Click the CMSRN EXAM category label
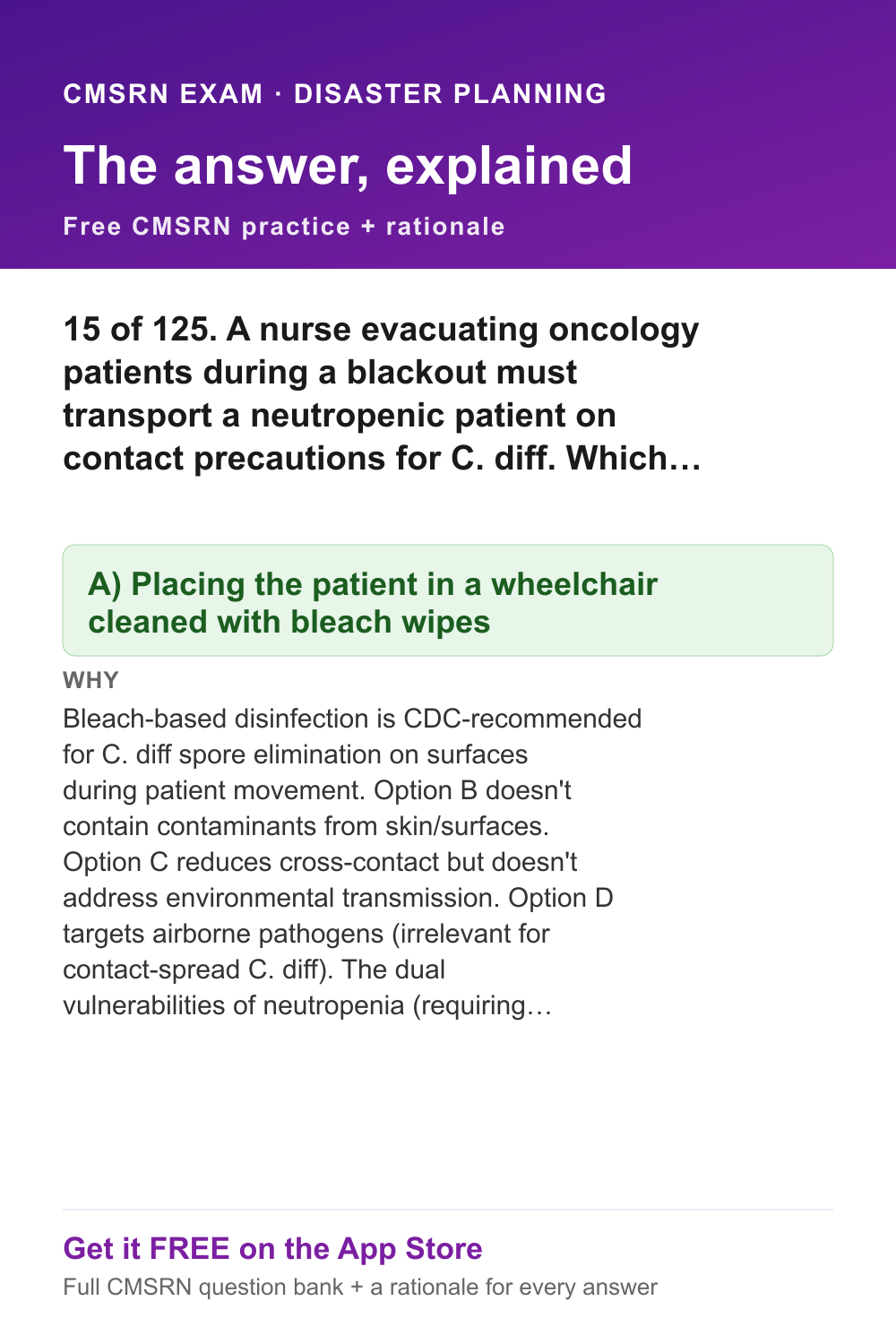 tap(163, 93)
